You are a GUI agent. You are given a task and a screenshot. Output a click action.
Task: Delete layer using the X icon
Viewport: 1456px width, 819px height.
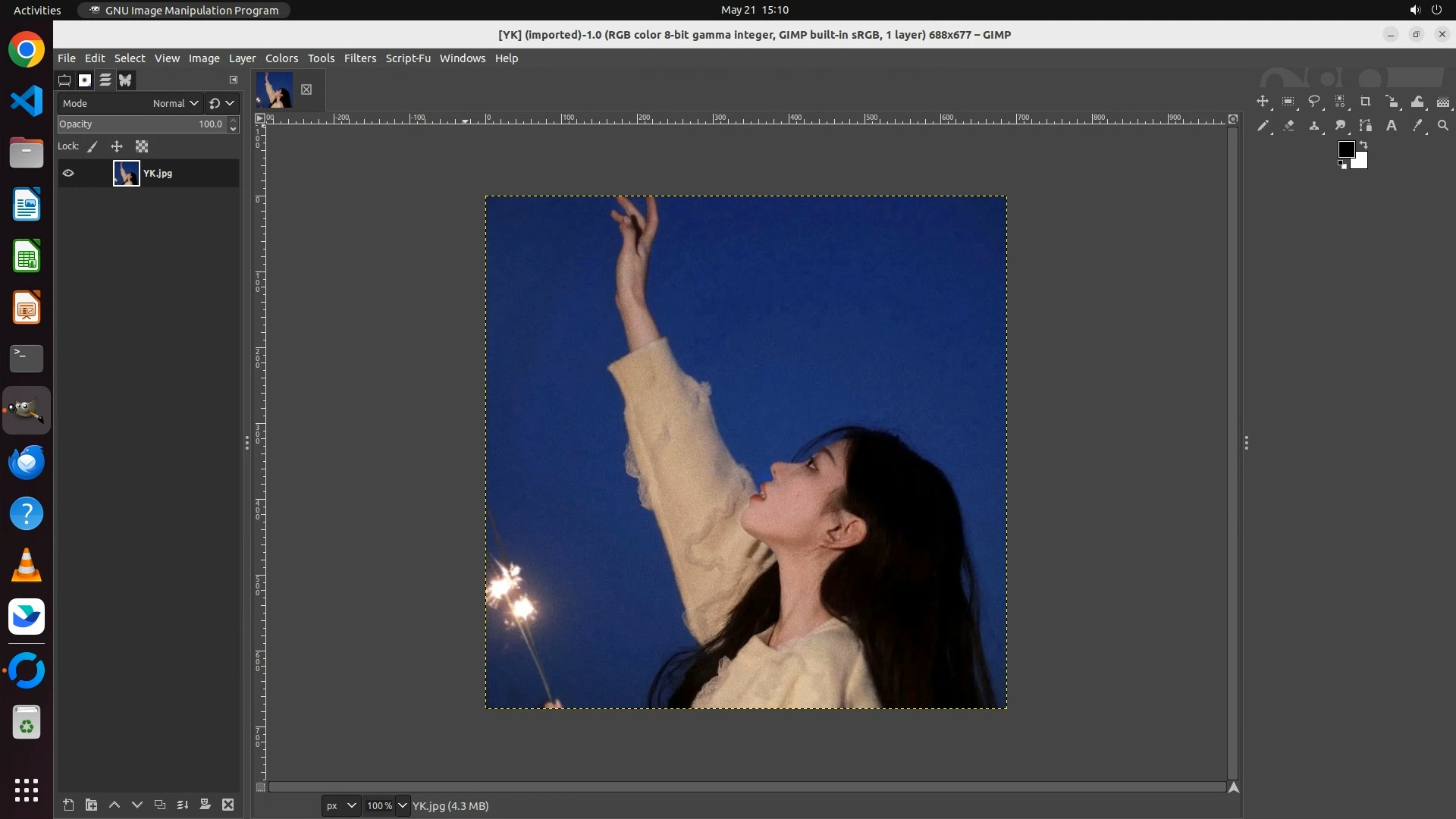click(227, 805)
